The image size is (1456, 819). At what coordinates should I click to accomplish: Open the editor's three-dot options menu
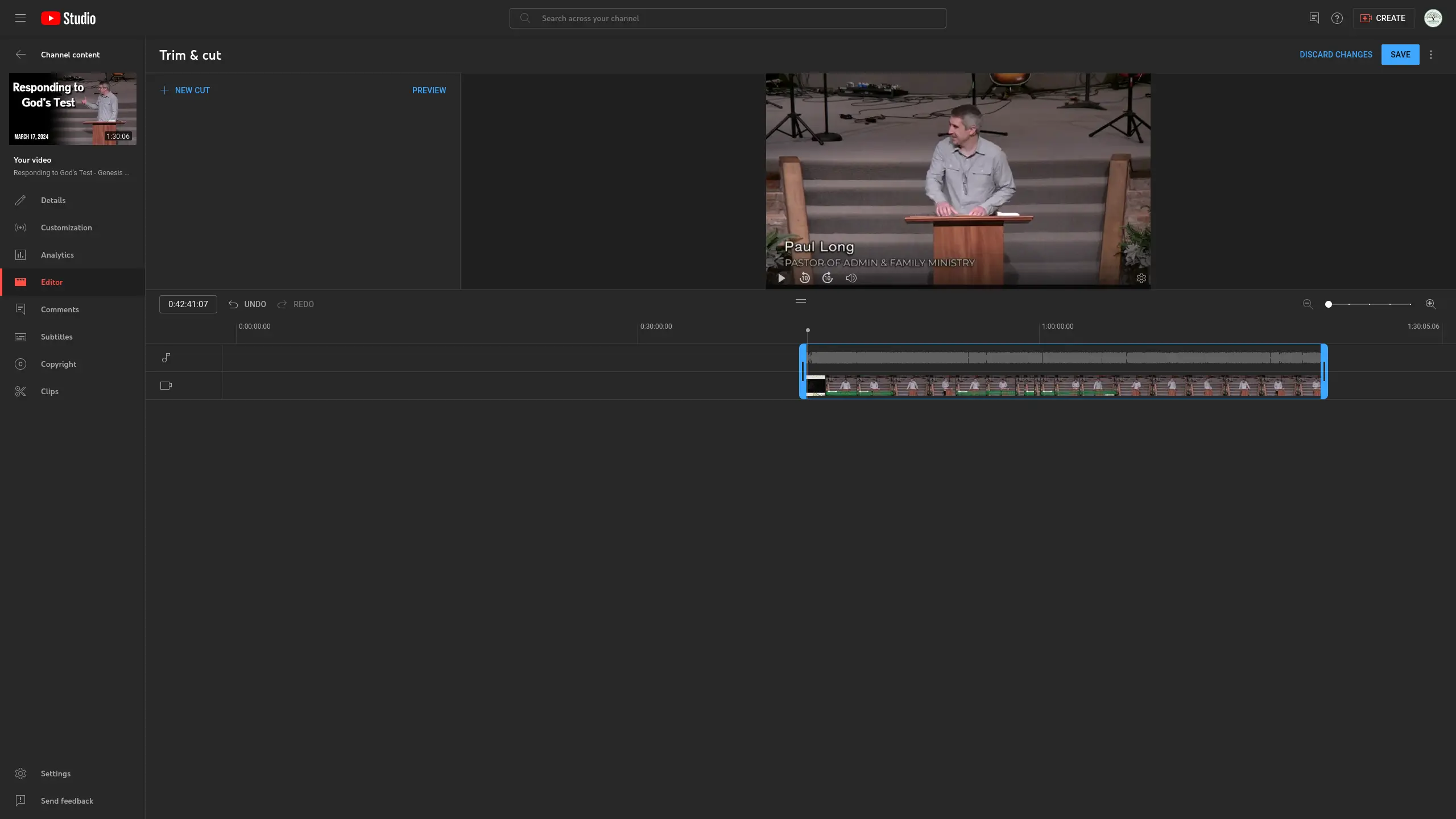(1430, 55)
